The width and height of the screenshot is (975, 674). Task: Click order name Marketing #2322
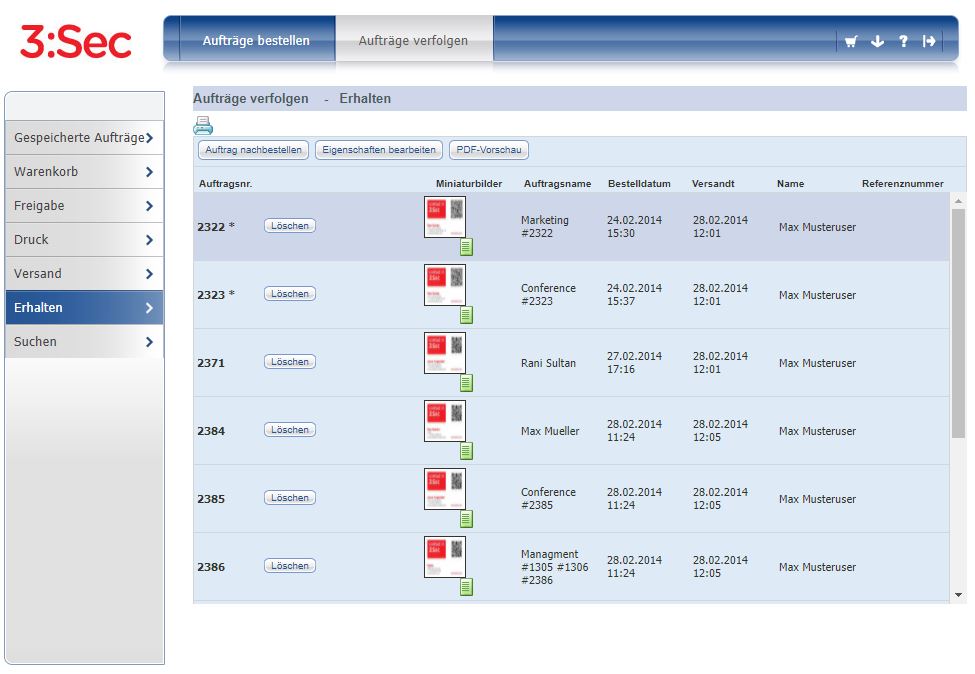coord(545,226)
